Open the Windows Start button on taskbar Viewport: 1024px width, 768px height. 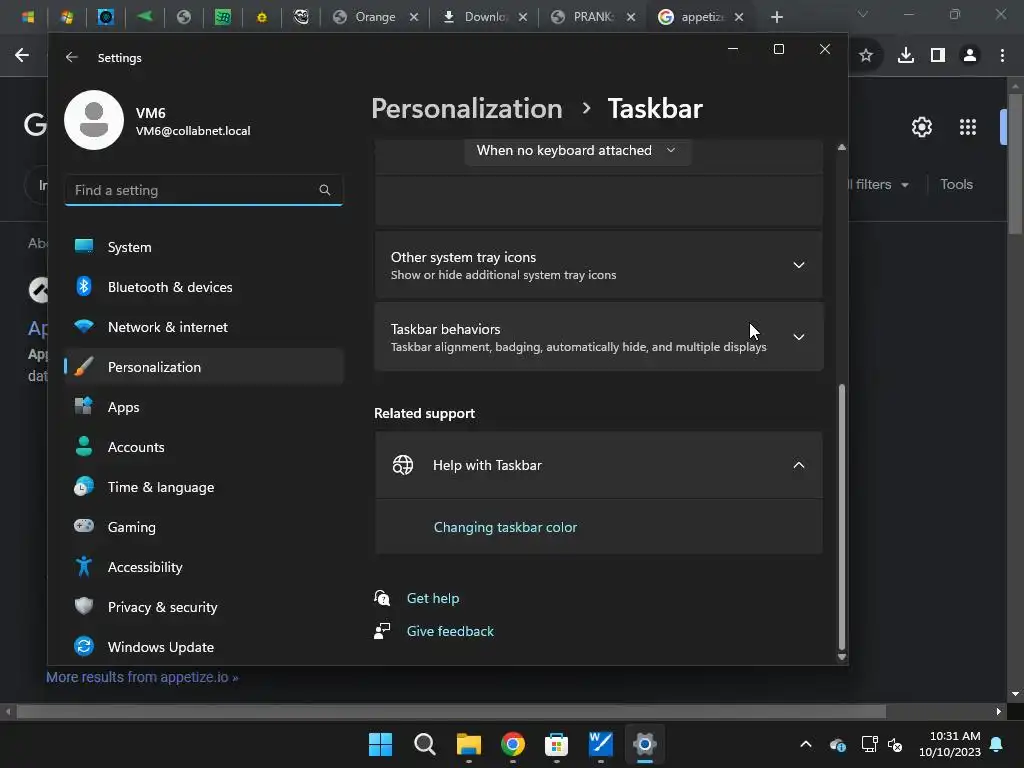pyautogui.click(x=380, y=744)
